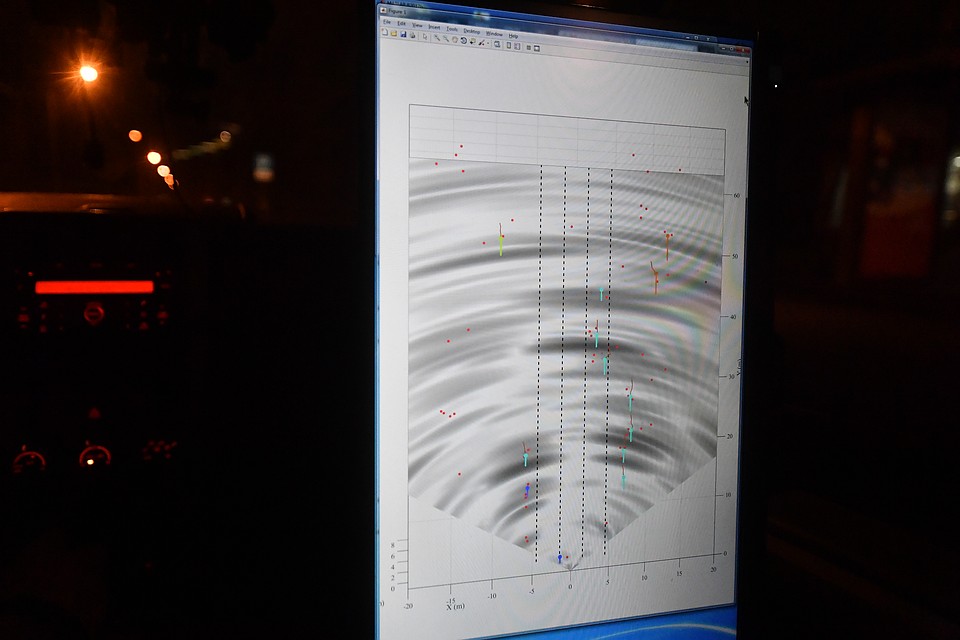960x640 pixels.
Task: Click the Figure 1 window icon
Action: tap(384, 9)
